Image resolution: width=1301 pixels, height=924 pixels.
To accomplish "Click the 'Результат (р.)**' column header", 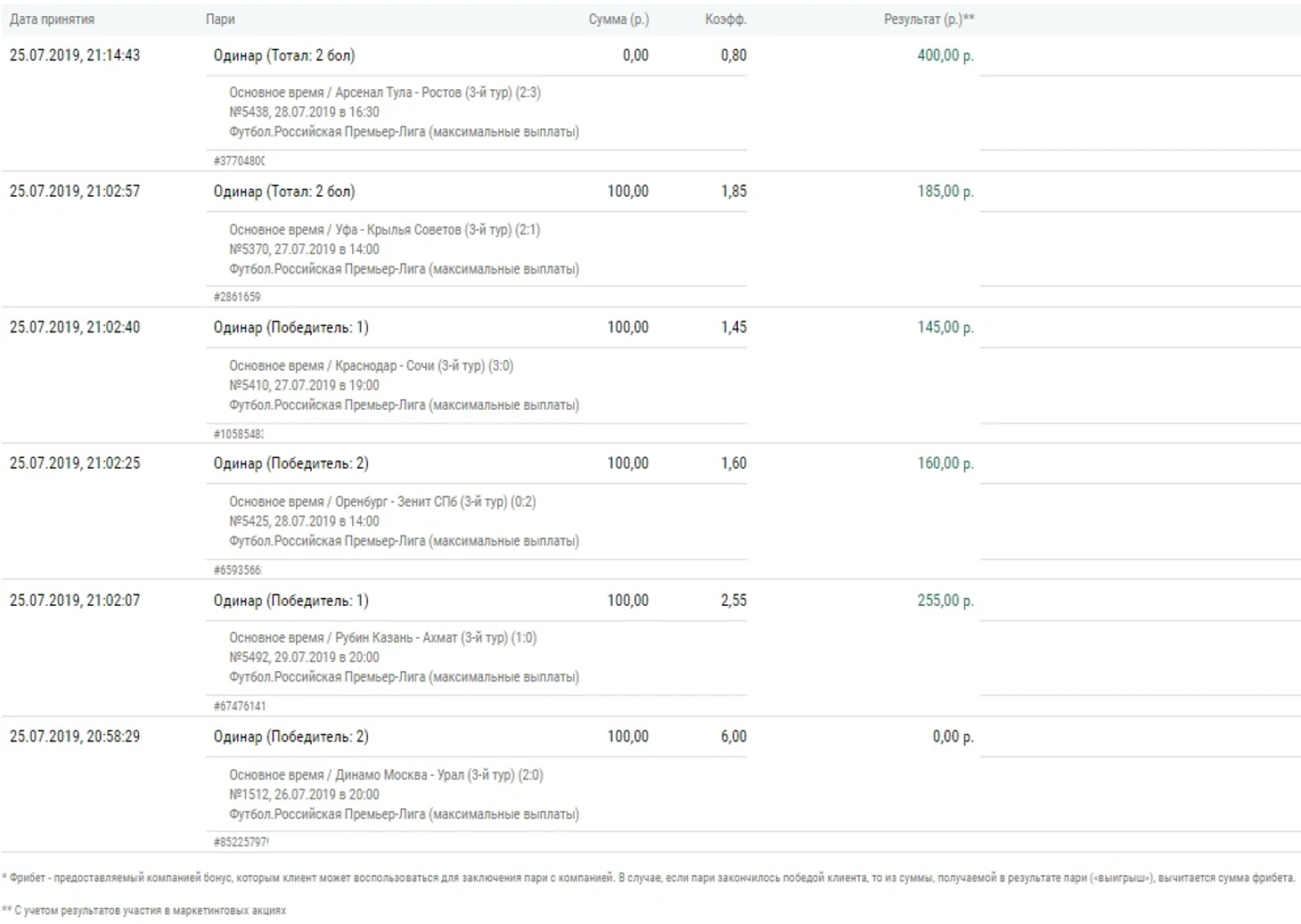I will click(x=929, y=19).
